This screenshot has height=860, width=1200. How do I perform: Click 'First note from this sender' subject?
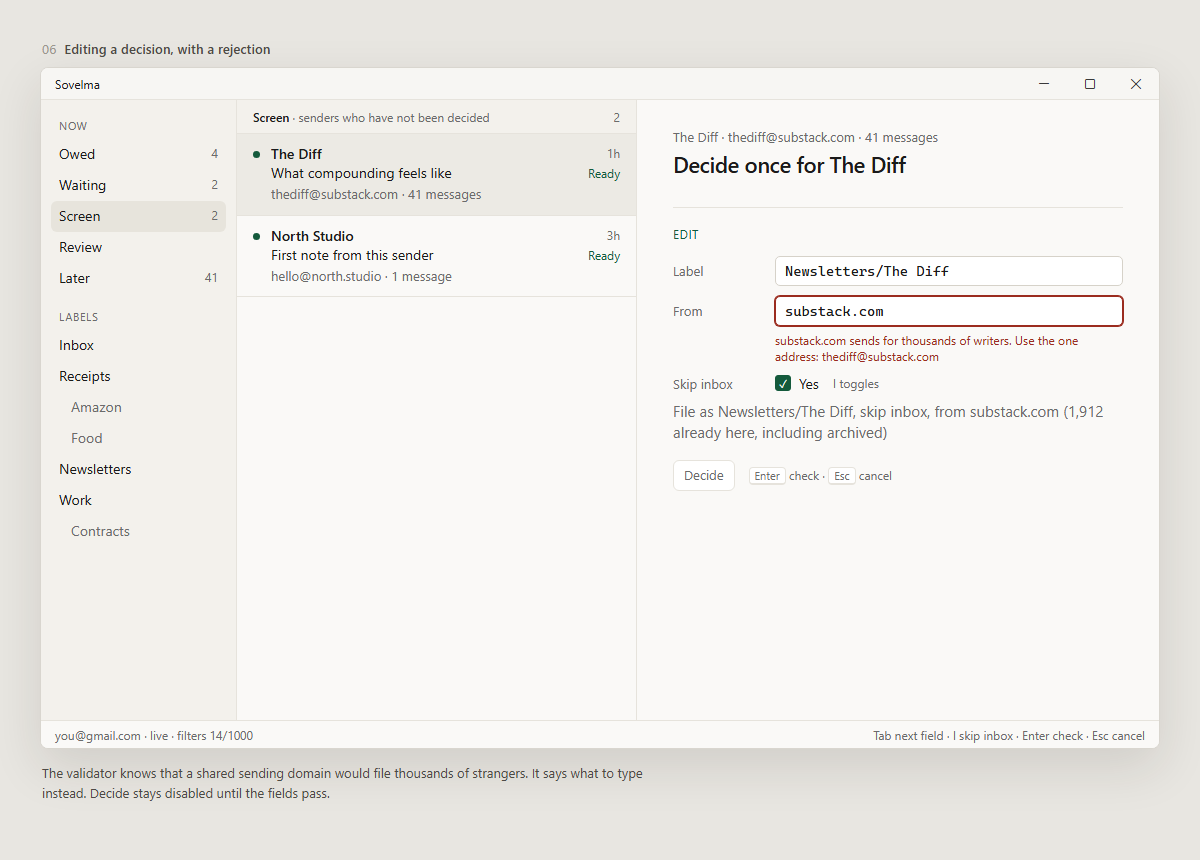click(352, 255)
